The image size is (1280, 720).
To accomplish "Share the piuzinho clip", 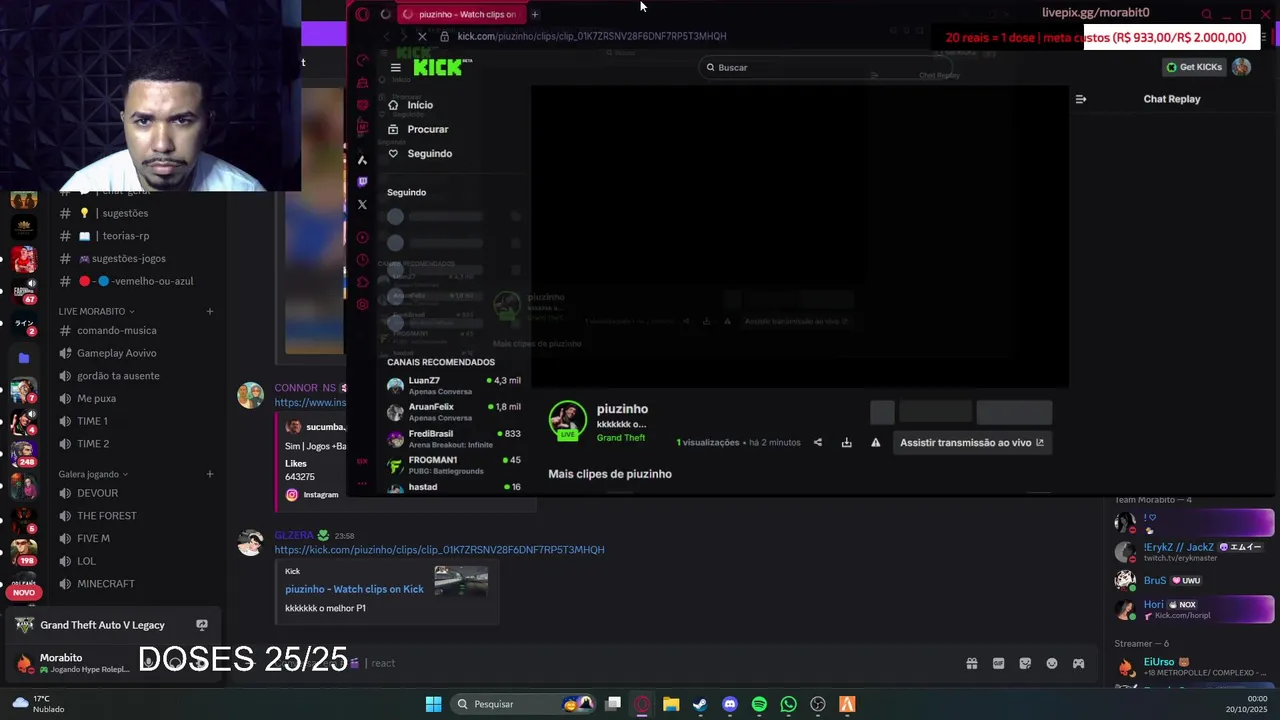I will 818,443.
